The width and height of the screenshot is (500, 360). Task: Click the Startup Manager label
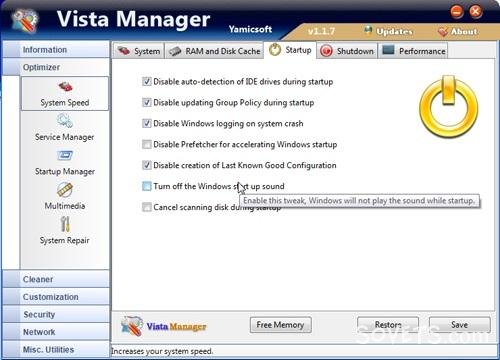tap(65, 171)
